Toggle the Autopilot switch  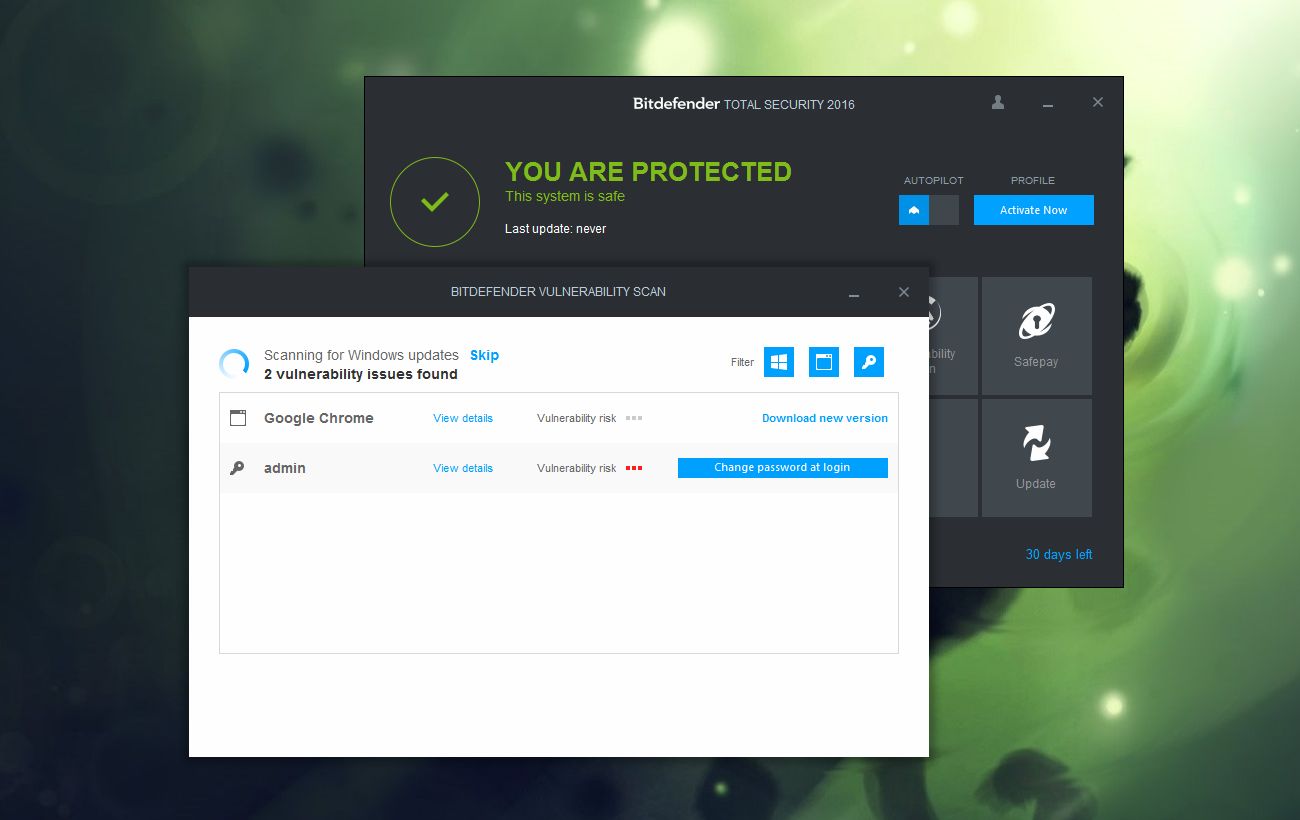click(x=929, y=210)
